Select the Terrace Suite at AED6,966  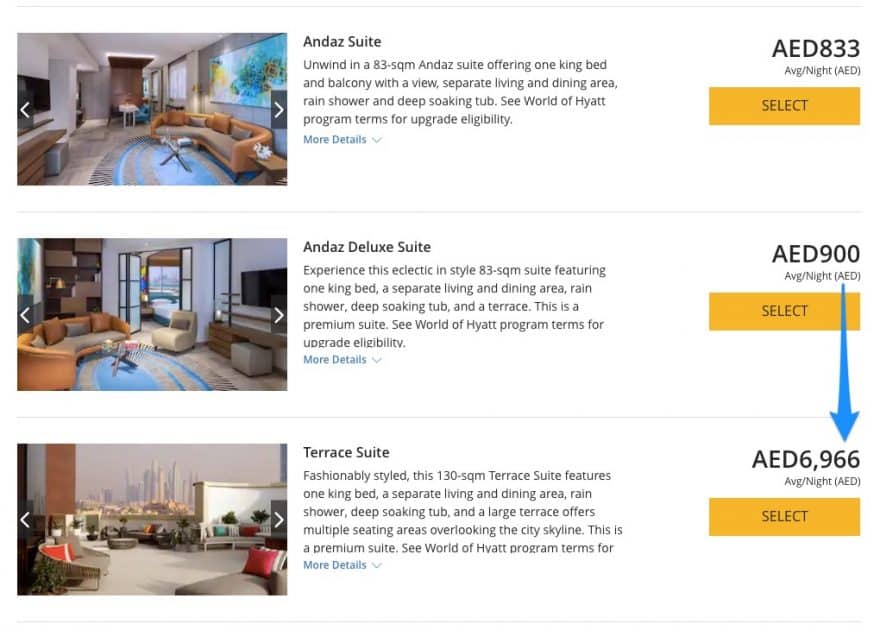(784, 517)
